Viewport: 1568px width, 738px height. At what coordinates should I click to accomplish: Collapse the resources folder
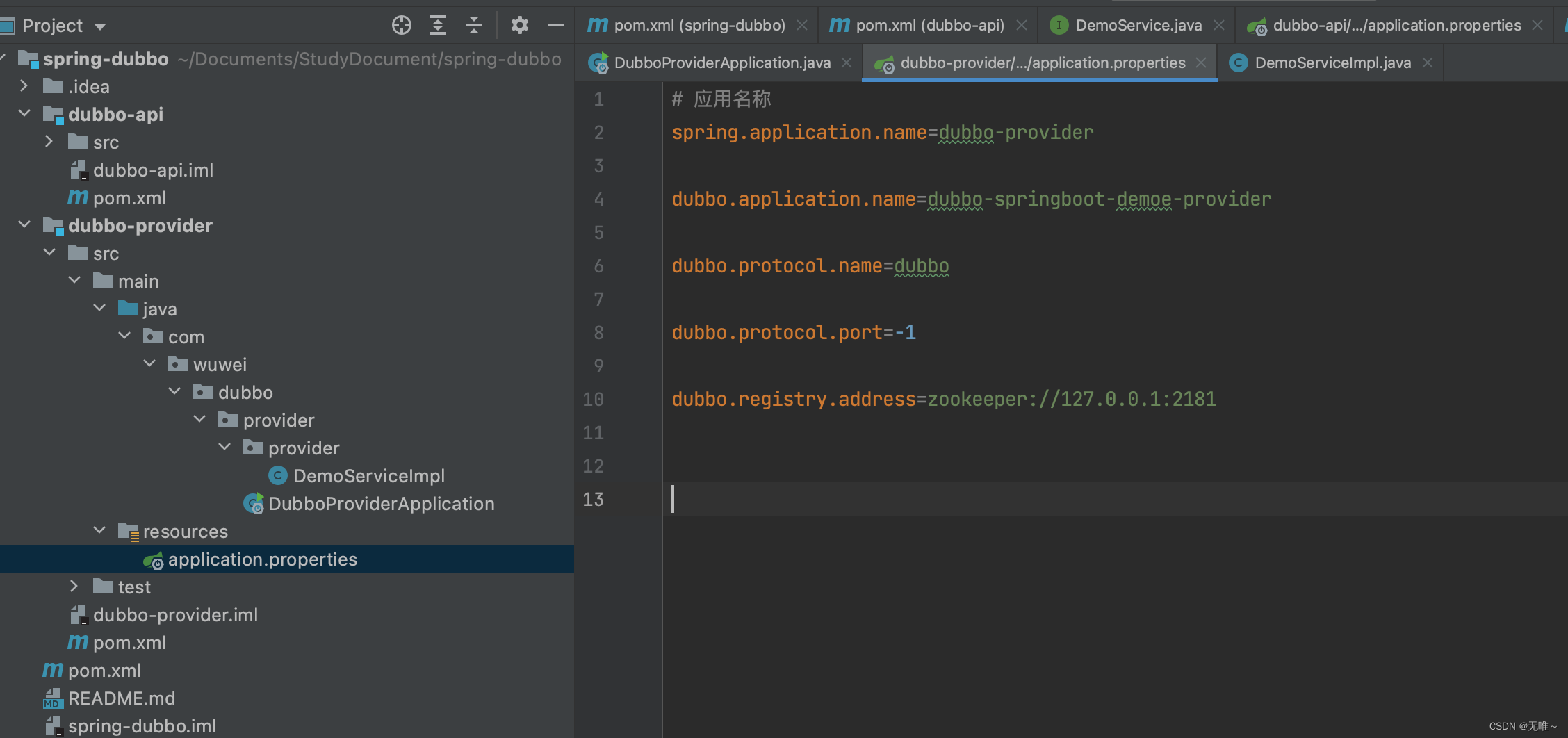coord(99,531)
